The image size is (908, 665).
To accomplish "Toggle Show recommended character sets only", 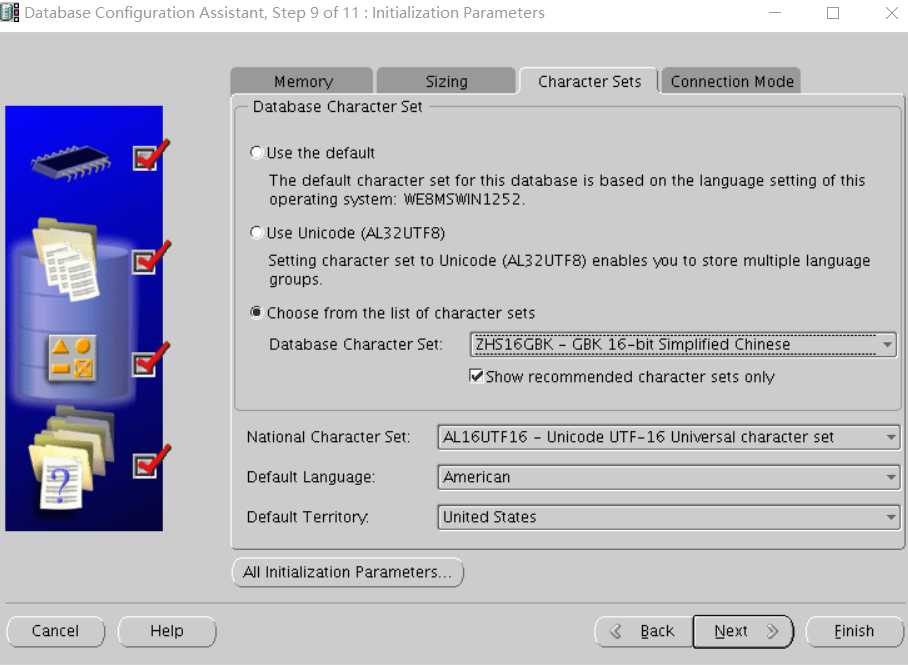I will (476, 377).
